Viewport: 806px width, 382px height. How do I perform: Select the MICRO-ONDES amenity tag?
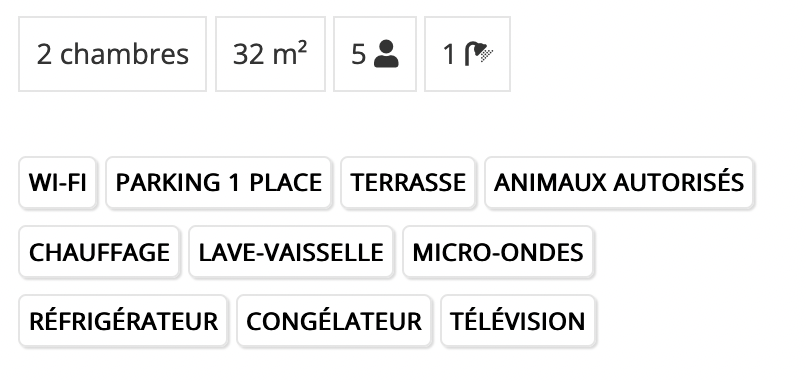click(x=498, y=252)
